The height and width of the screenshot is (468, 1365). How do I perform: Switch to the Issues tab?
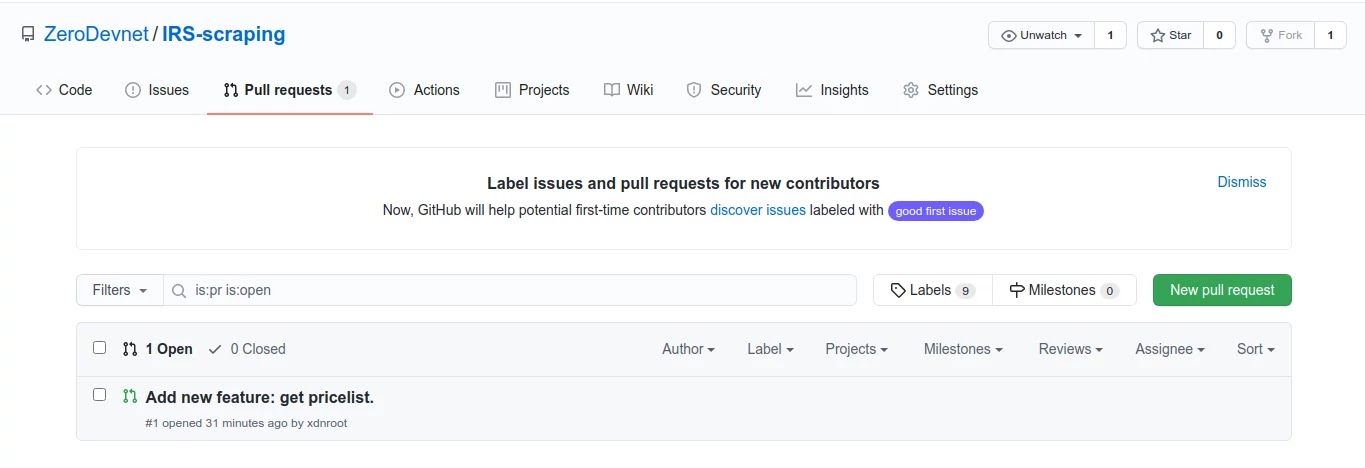157,90
